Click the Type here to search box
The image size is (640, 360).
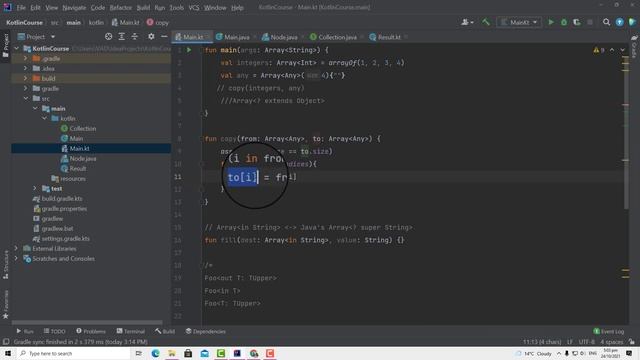click(x=74, y=353)
